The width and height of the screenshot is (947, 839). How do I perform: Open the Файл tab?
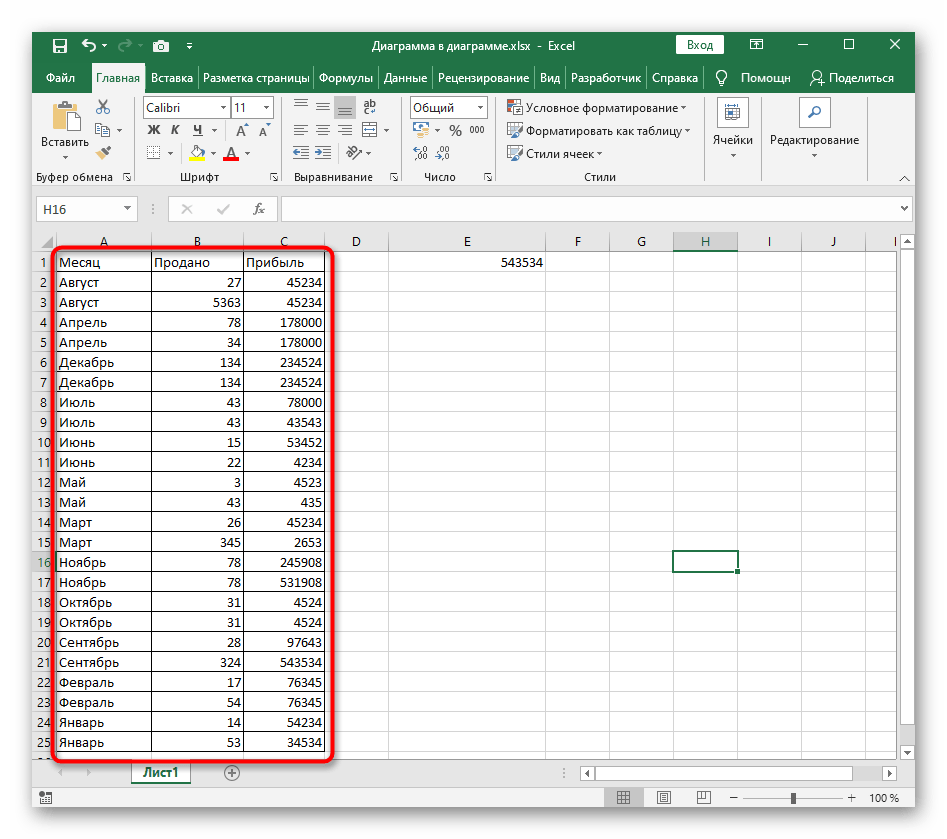point(60,78)
